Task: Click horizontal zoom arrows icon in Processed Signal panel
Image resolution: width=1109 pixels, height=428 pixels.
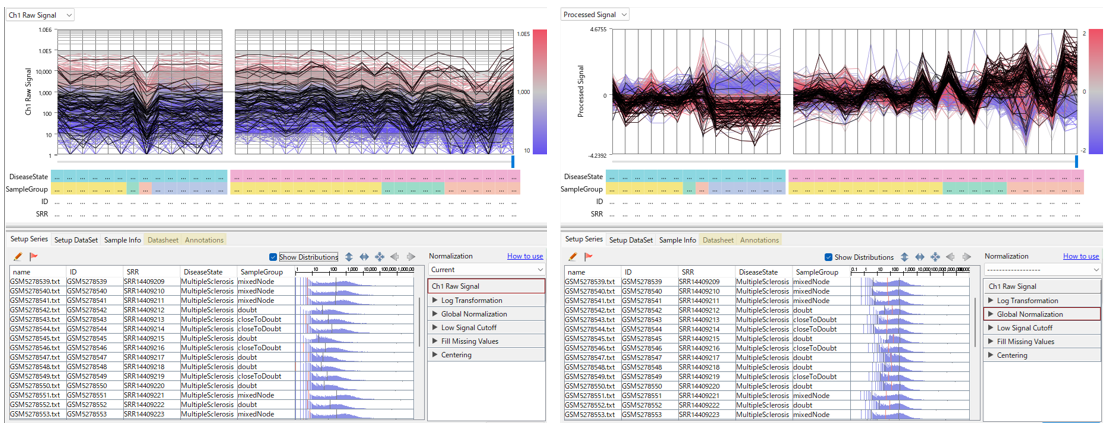Action: [x=919, y=257]
